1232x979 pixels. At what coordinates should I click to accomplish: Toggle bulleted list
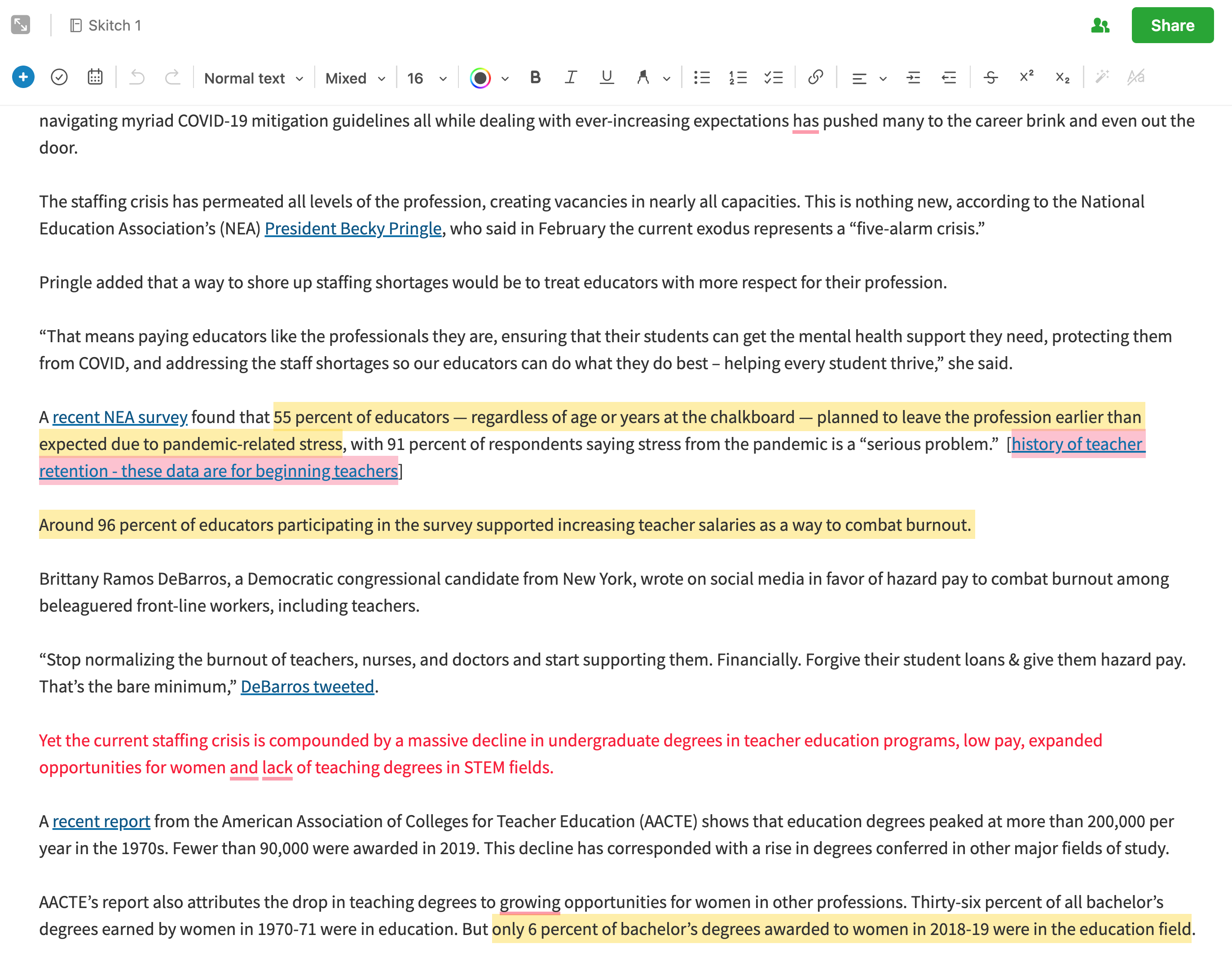point(702,77)
